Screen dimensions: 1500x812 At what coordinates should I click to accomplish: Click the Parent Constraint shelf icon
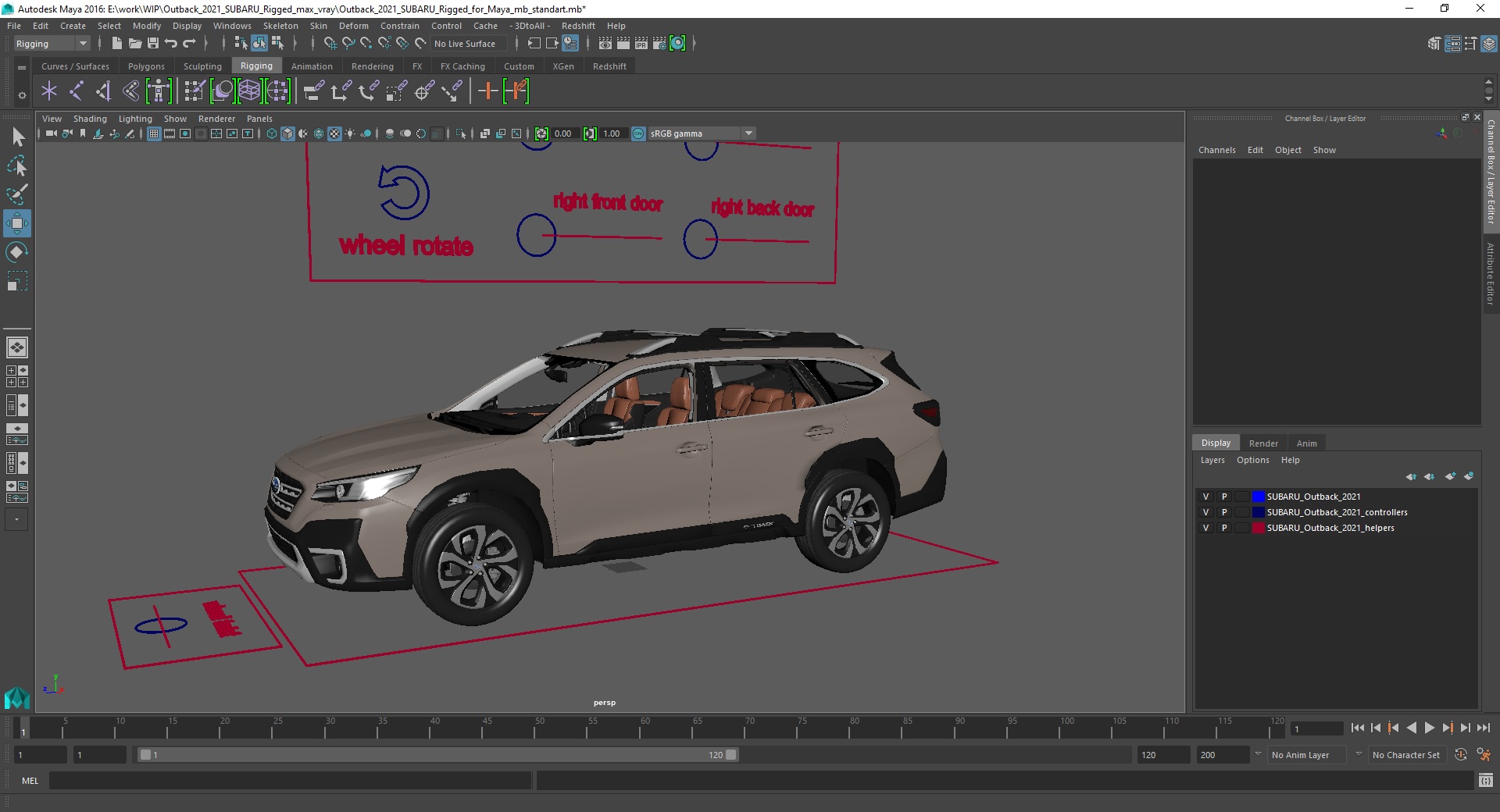click(313, 91)
